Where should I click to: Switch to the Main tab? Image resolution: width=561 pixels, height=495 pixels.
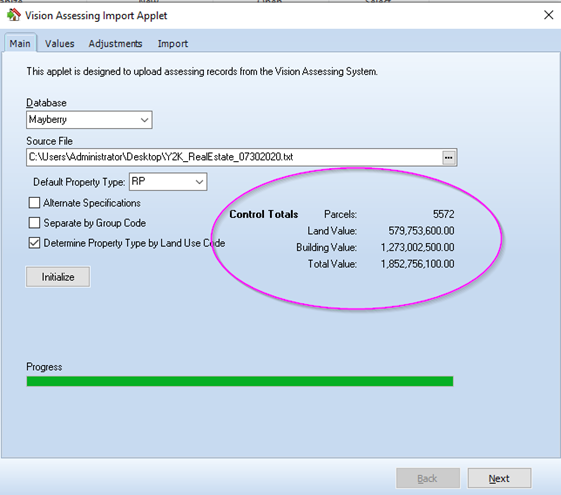point(20,44)
